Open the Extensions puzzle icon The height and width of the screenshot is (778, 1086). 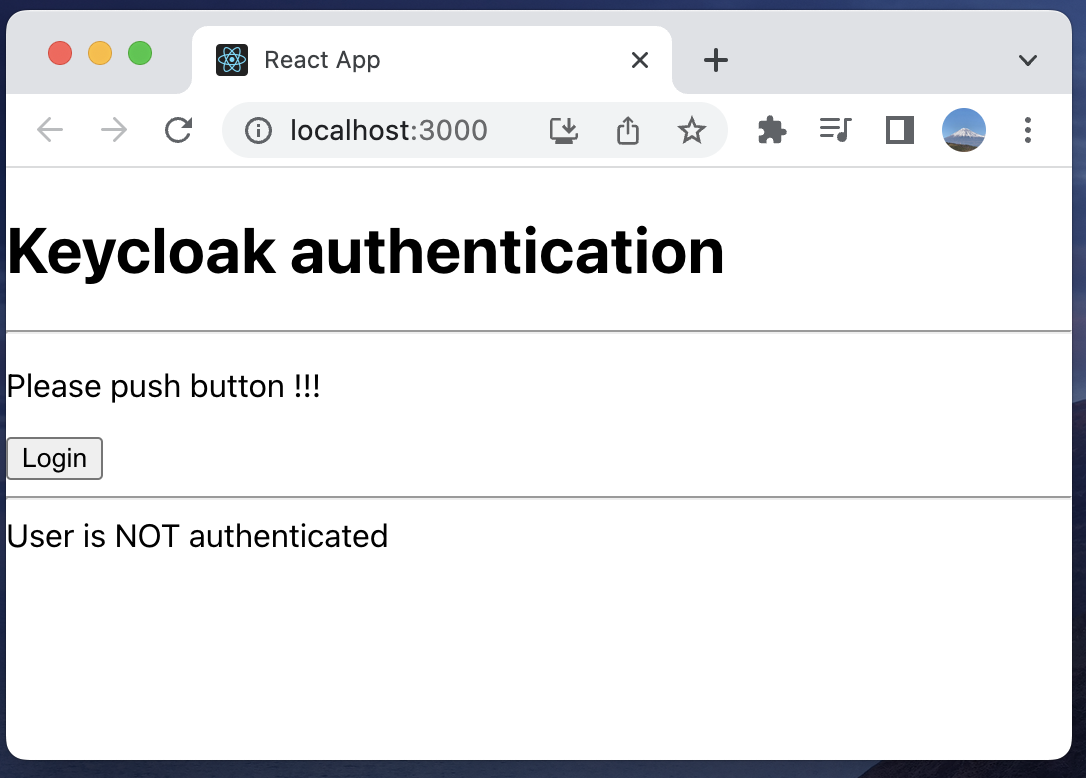[772, 130]
